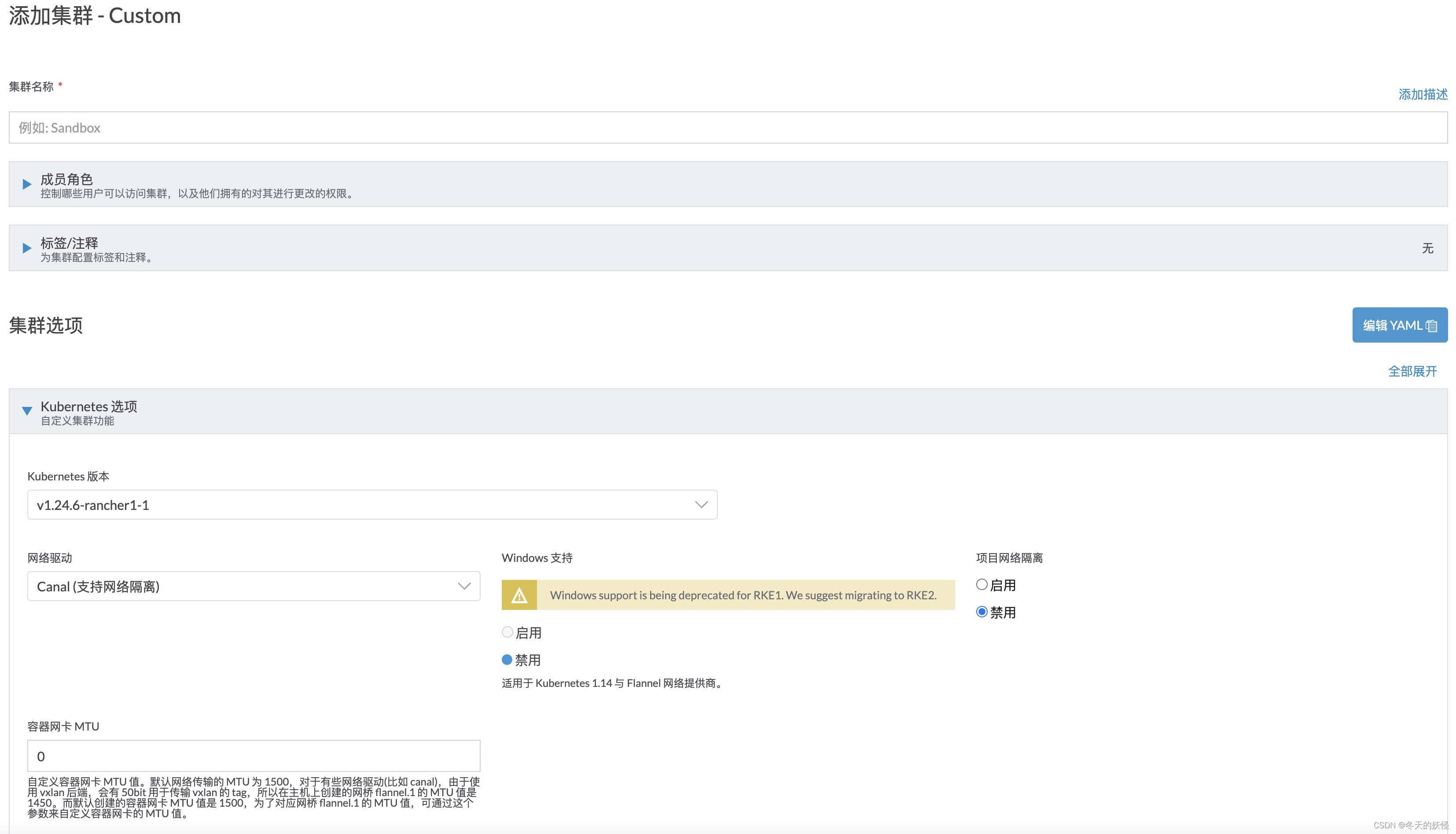1456x834 pixels.
Task: Click the 全部展开 link
Action: tap(1412, 371)
